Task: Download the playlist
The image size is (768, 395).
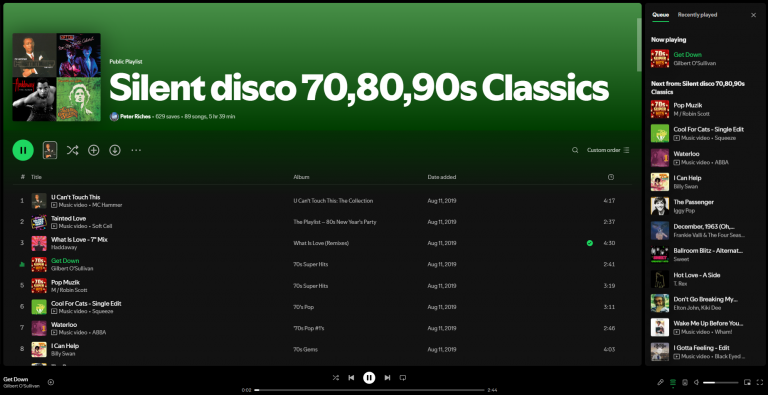Action: coord(115,150)
